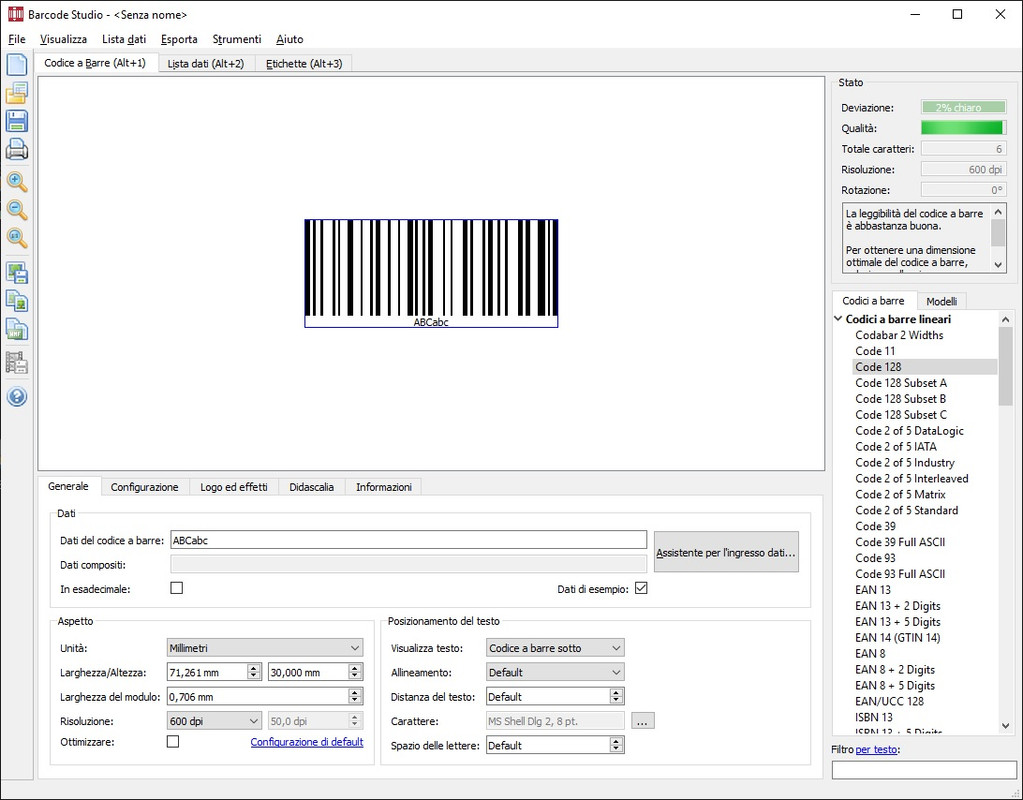Image resolution: width=1023 pixels, height=800 pixels.
Task: Open the Lista dati menu
Action: point(124,39)
